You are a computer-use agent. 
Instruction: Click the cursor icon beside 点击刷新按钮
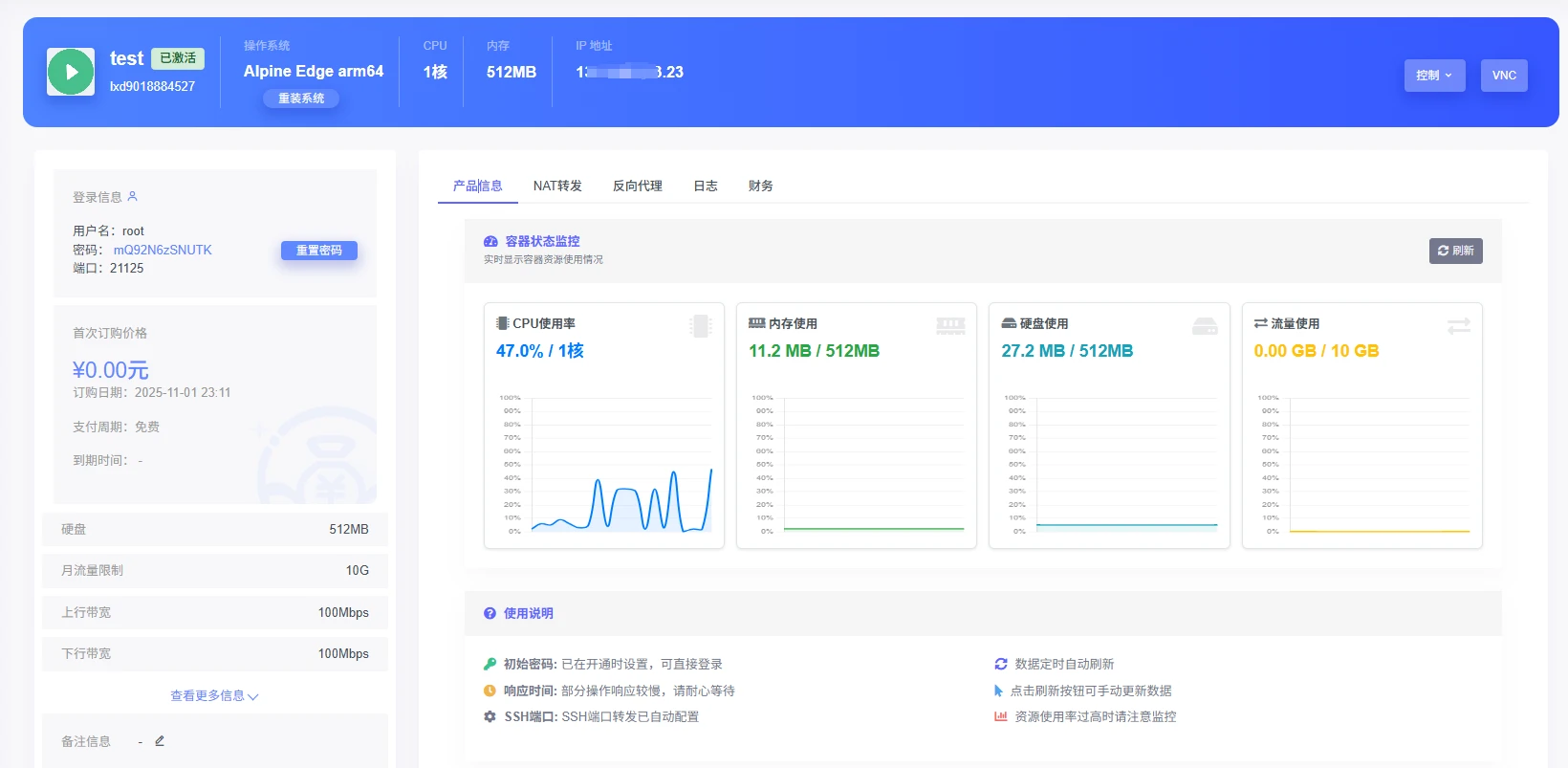point(999,691)
